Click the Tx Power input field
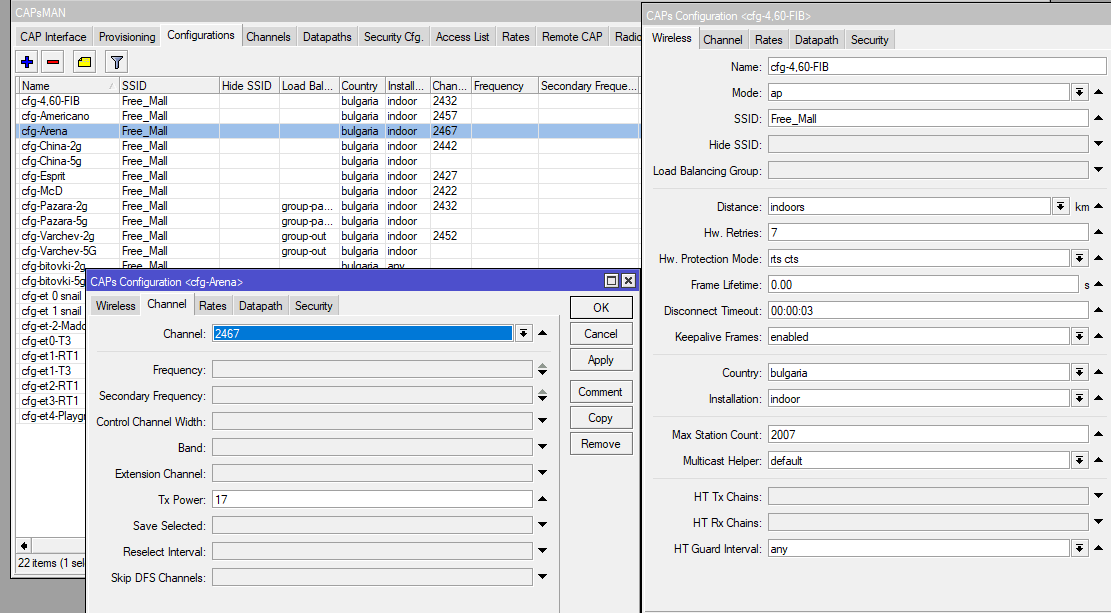1111x613 pixels. (x=372, y=500)
